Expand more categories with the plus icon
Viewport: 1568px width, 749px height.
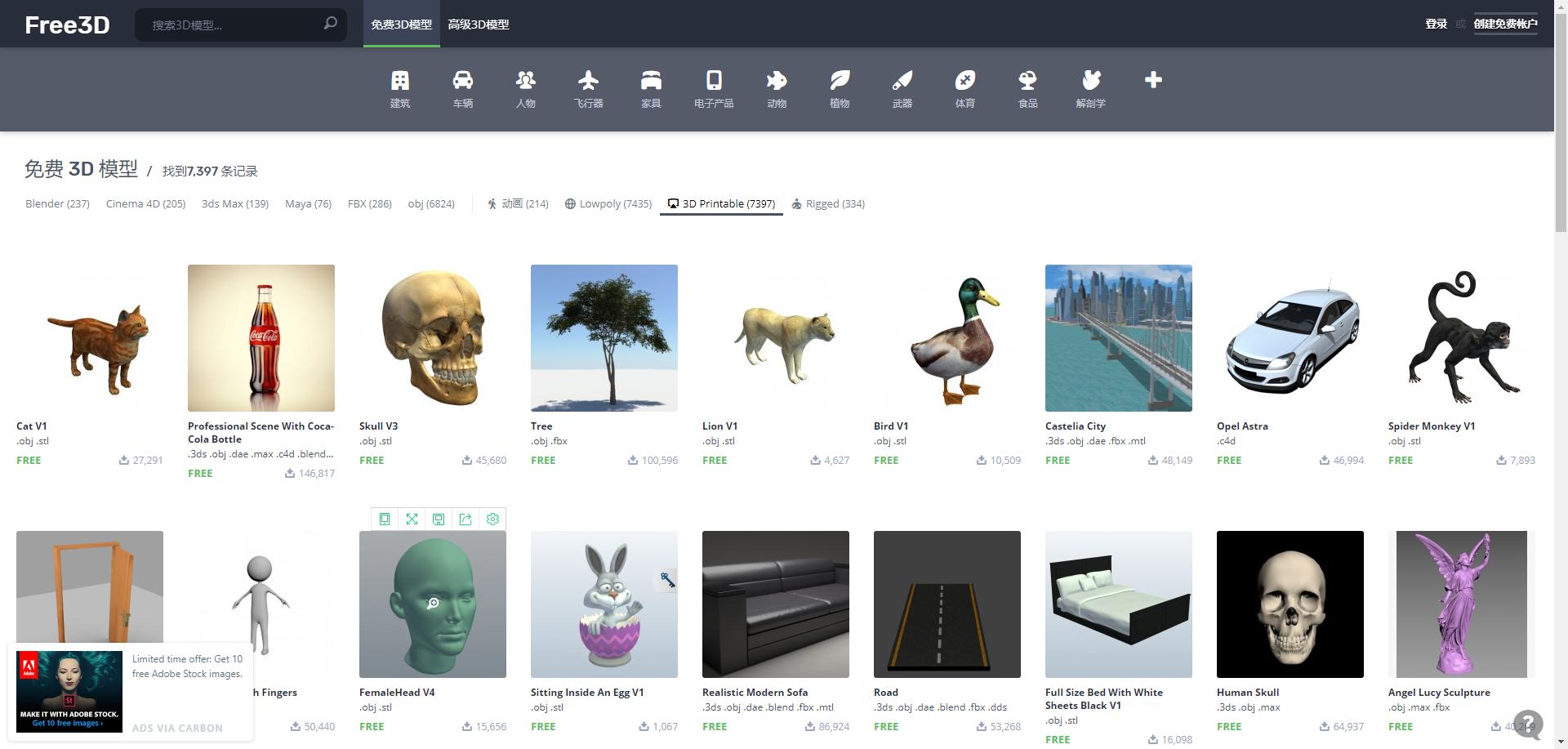click(1152, 80)
